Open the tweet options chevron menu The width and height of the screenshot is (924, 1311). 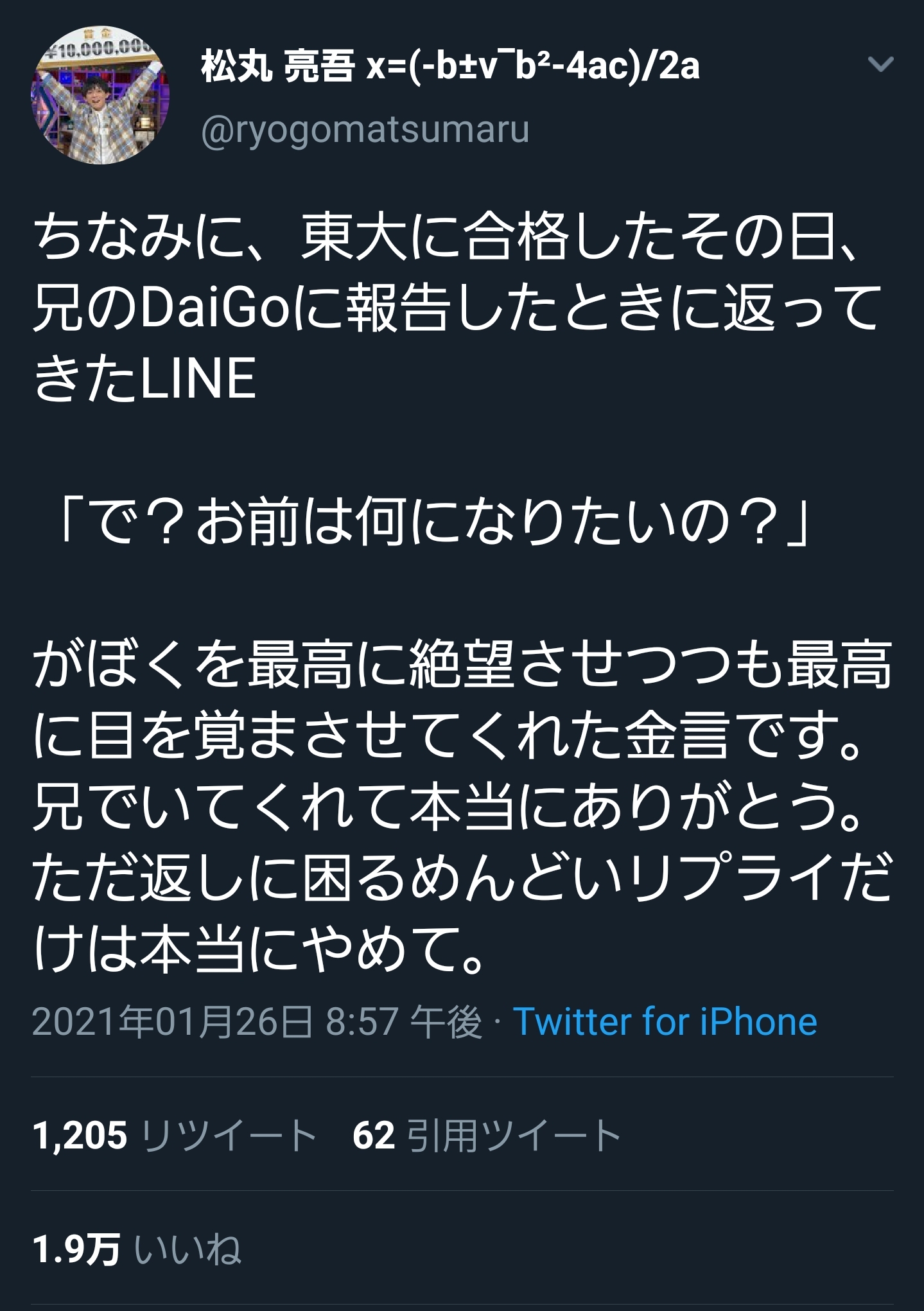(880, 64)
